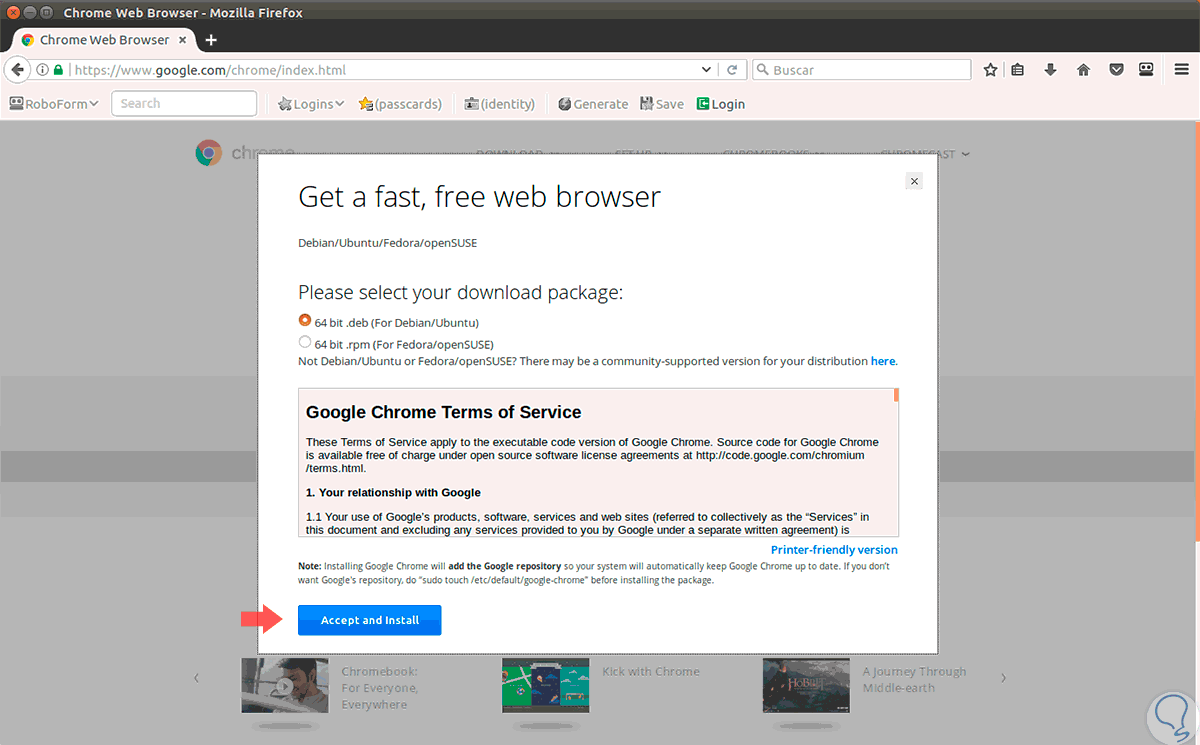
Task: Bookmark this page with the star icon
Action: [x=990, y=70]
